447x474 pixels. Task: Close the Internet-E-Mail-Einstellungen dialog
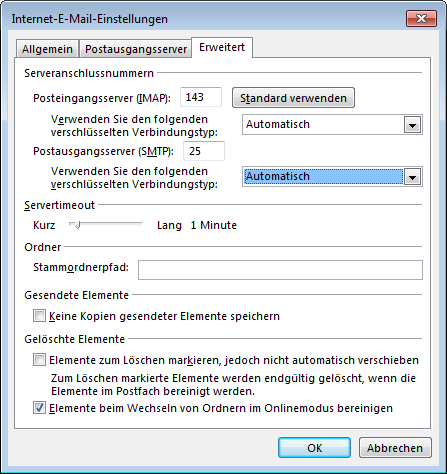[421, 18]
